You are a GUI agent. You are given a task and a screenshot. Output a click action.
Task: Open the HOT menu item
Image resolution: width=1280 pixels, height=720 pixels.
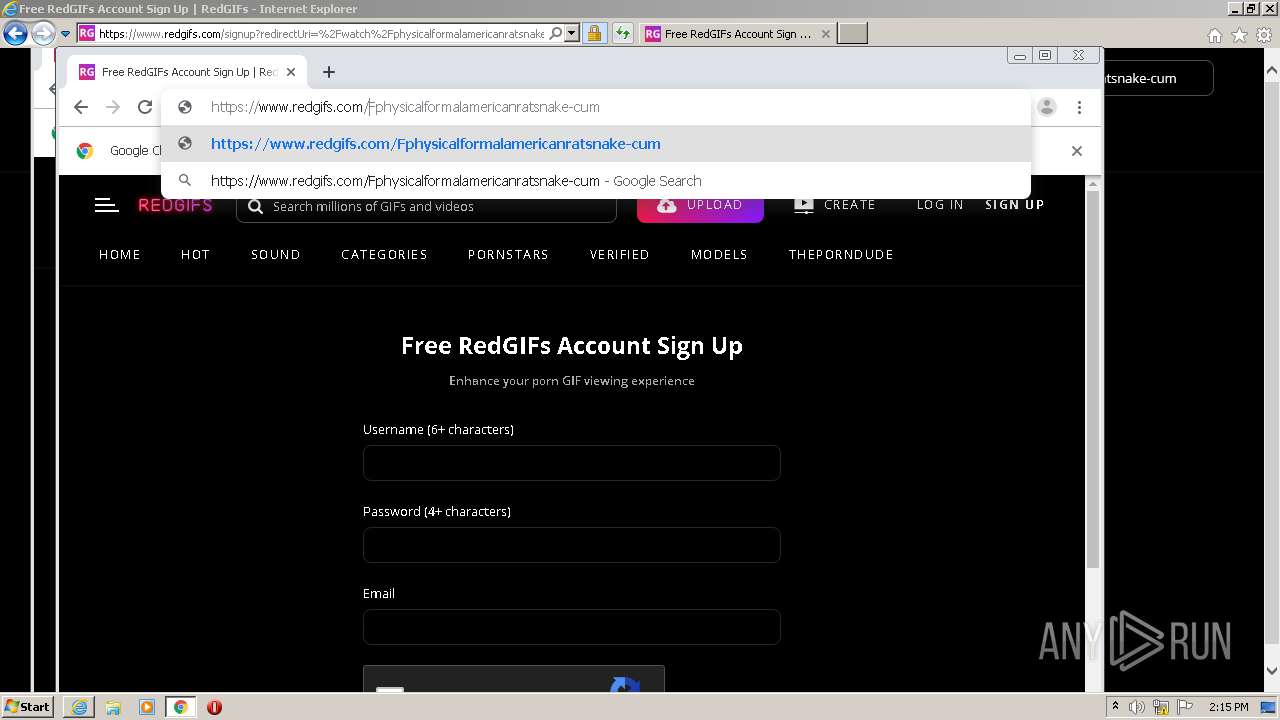[x=196, y=255]
